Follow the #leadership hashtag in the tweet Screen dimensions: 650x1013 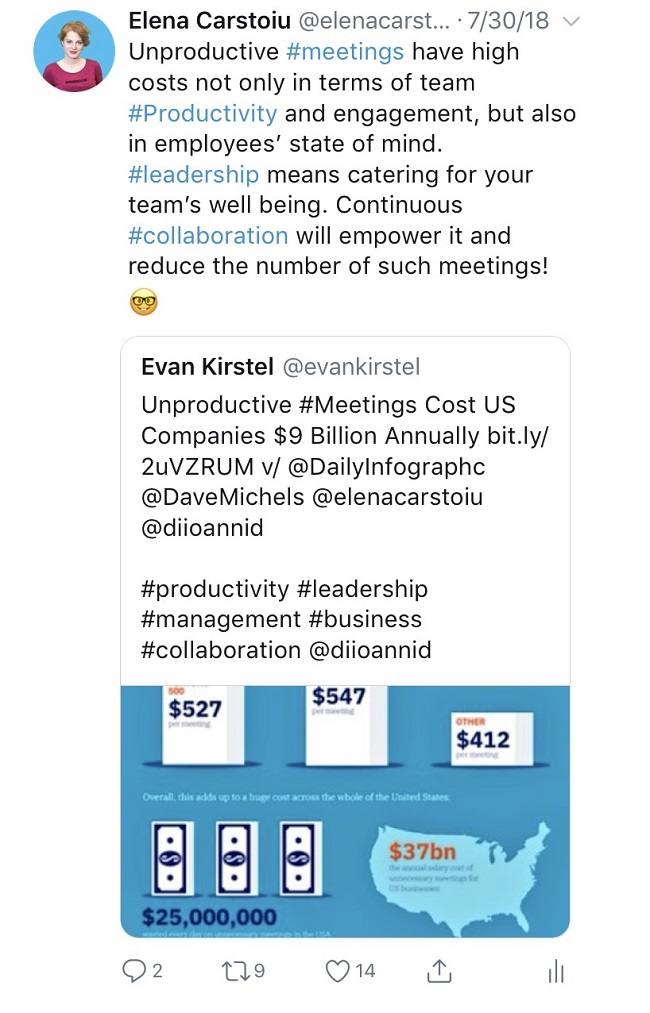coord(193,174)
